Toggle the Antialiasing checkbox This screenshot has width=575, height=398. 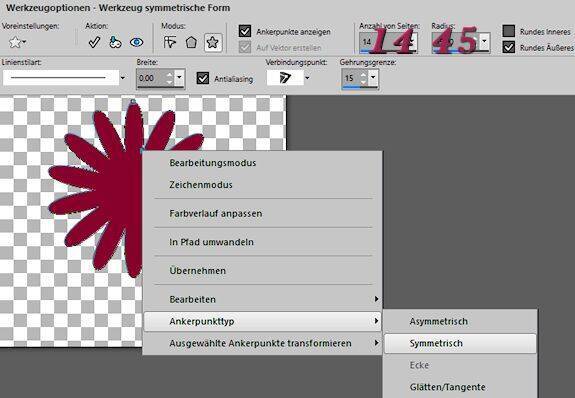(203, 78)
